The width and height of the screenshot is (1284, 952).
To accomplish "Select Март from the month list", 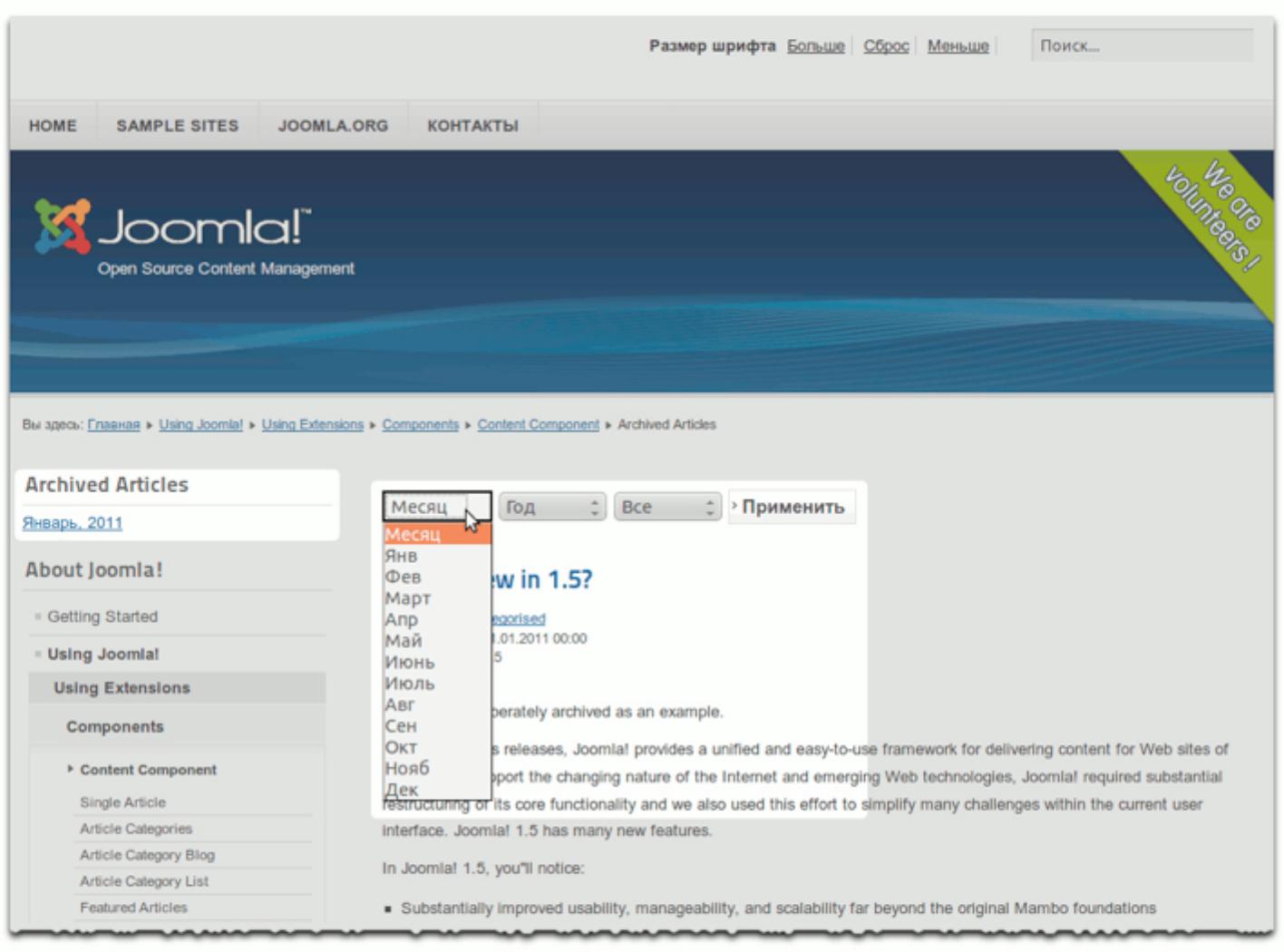I will point(408,598).
